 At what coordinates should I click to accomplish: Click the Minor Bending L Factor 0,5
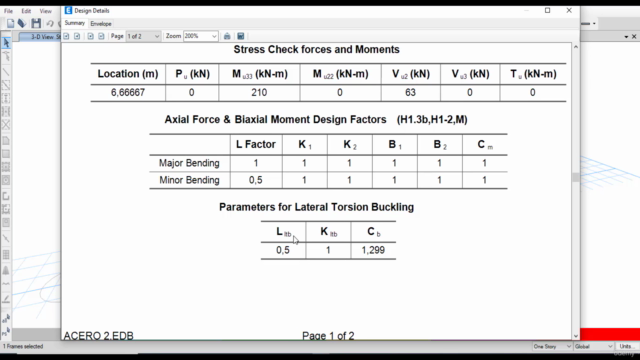click(x=256, y=180)
